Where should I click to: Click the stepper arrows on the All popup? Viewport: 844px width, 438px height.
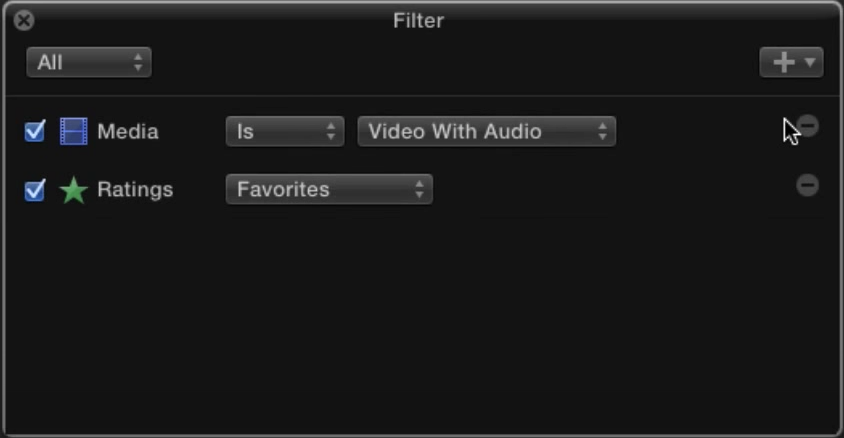(138, 62)
